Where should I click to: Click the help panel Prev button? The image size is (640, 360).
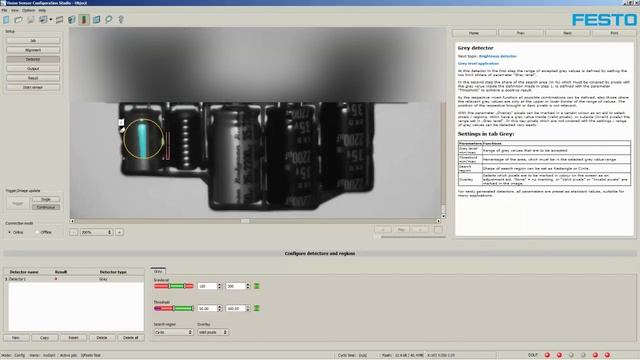coord(521,33)
